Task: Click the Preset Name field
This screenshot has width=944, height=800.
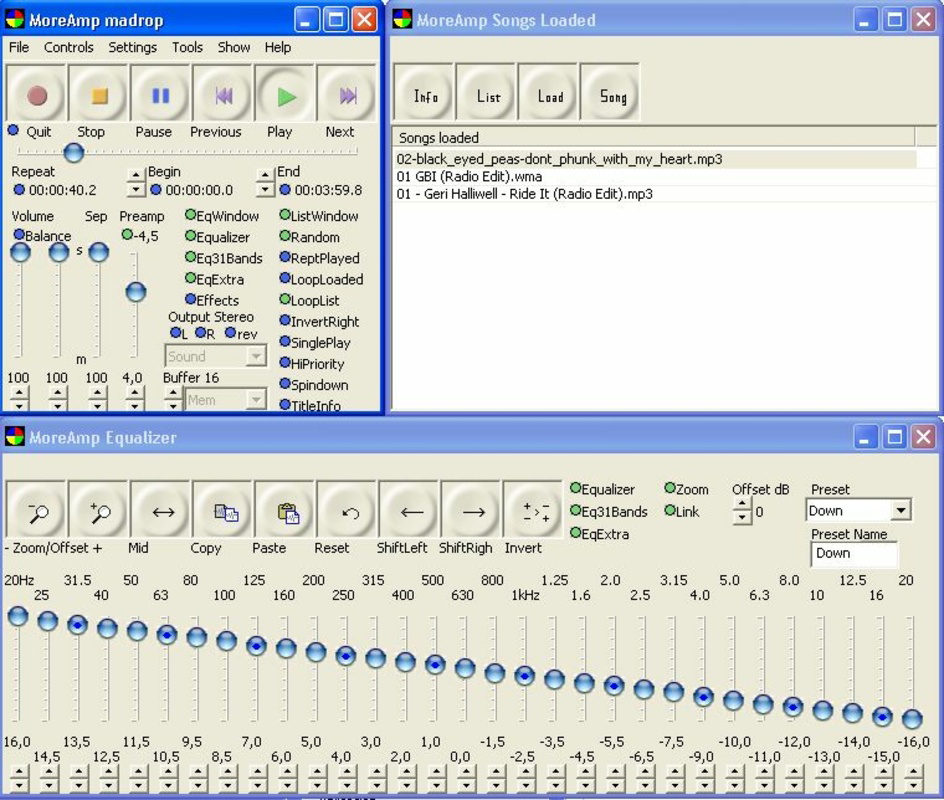Action: pyautogui.click(x=854, y=554)
